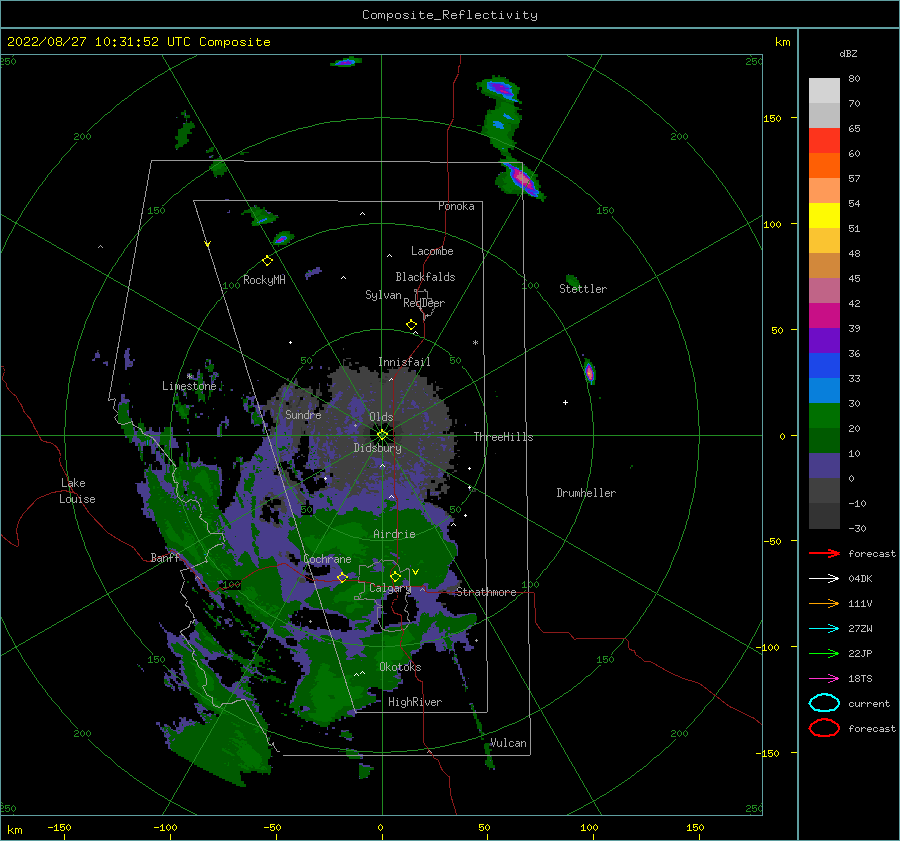Image resolution: width=900 pixels, height=841 pixels.
Task: Click the -100 label on bottom axis
Action: (165, 827)
